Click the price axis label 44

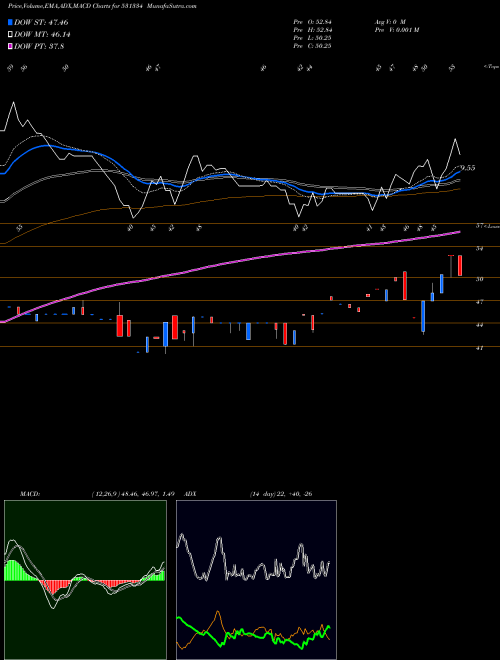pyautogui.click(x=479, y=325)
